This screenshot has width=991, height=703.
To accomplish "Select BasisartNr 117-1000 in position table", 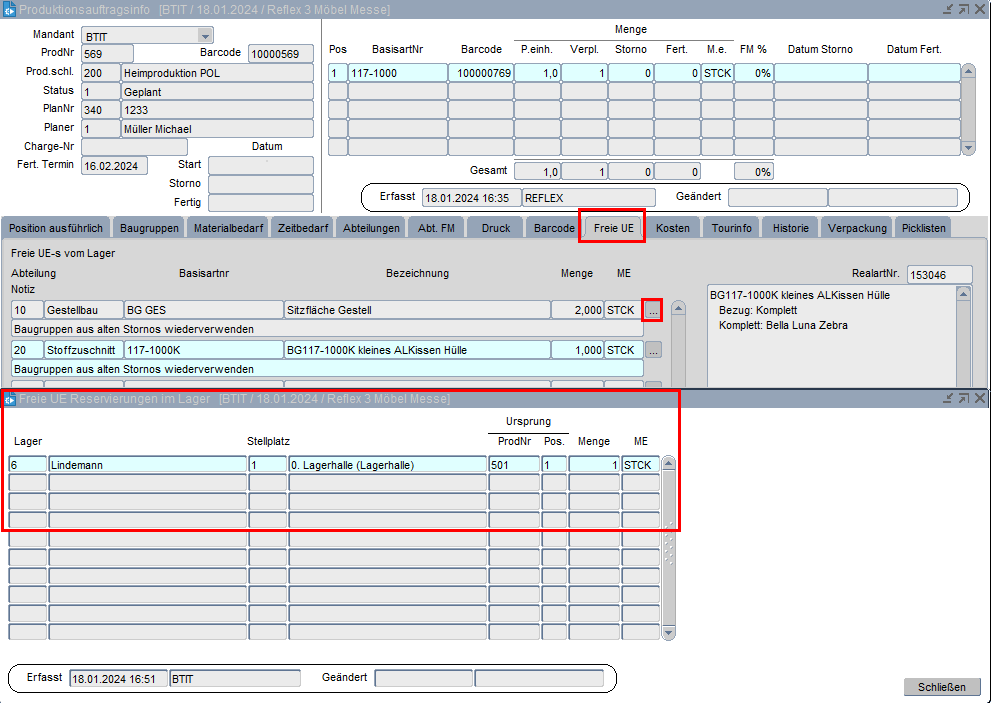I will tap(396, 73).
